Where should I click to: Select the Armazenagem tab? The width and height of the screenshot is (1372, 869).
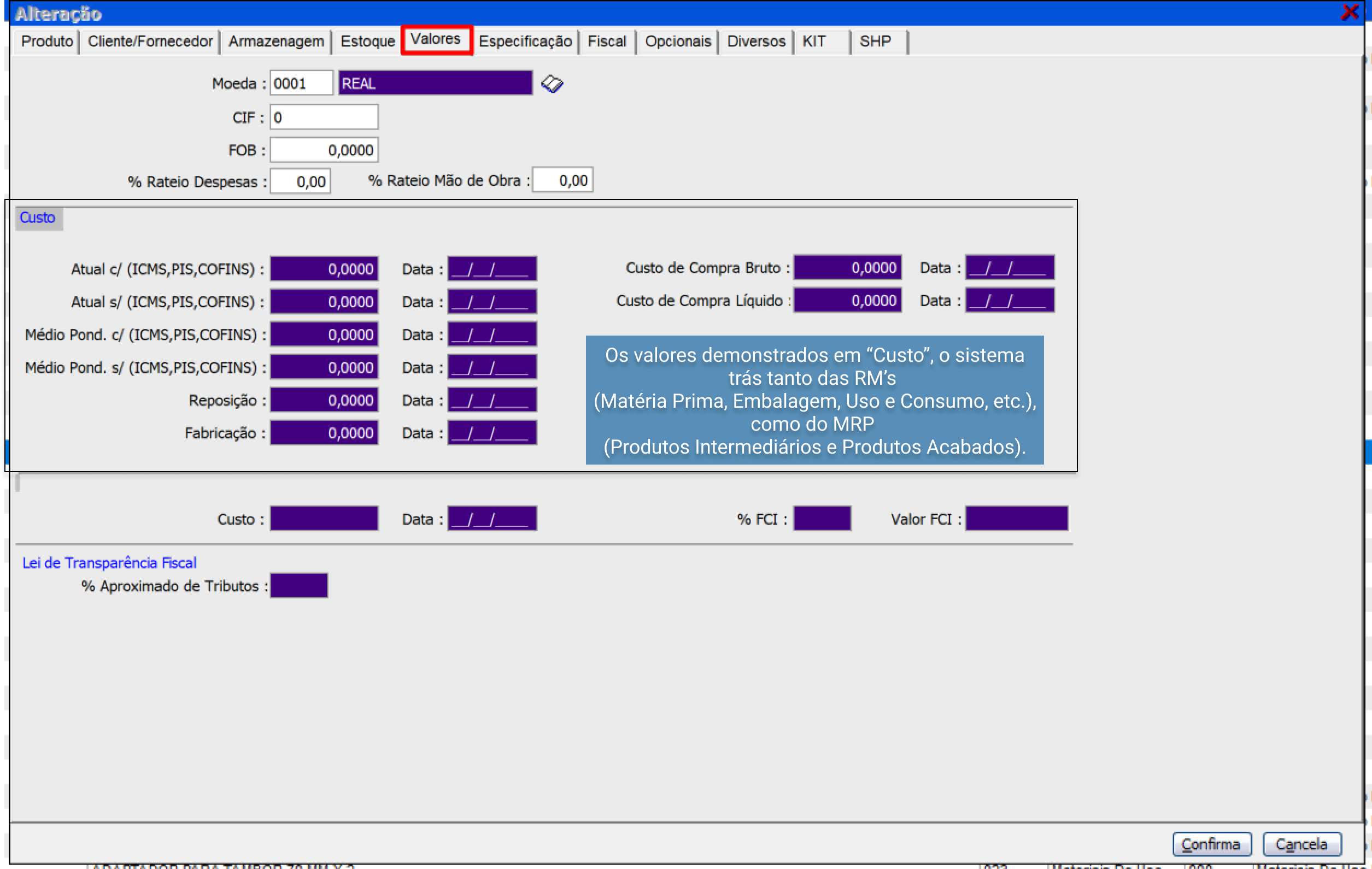tap(276, 42)
